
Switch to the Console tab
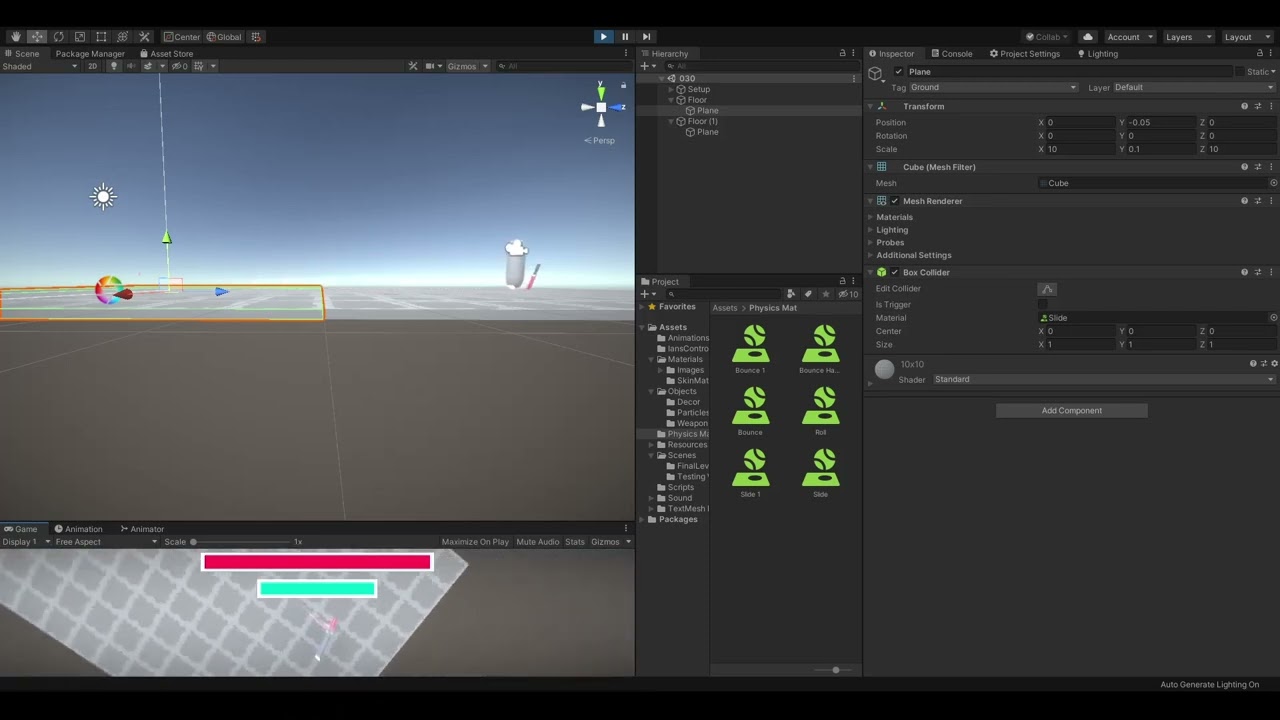[x=953, y=53]
